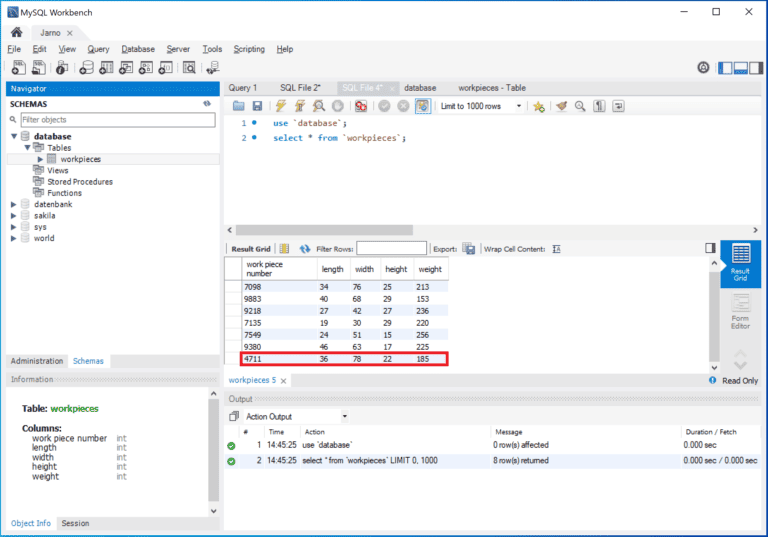This screenshot has height=537, width=768.
Task: Toggle left sidebar panel visibility
Action: [x=725, y=68]
